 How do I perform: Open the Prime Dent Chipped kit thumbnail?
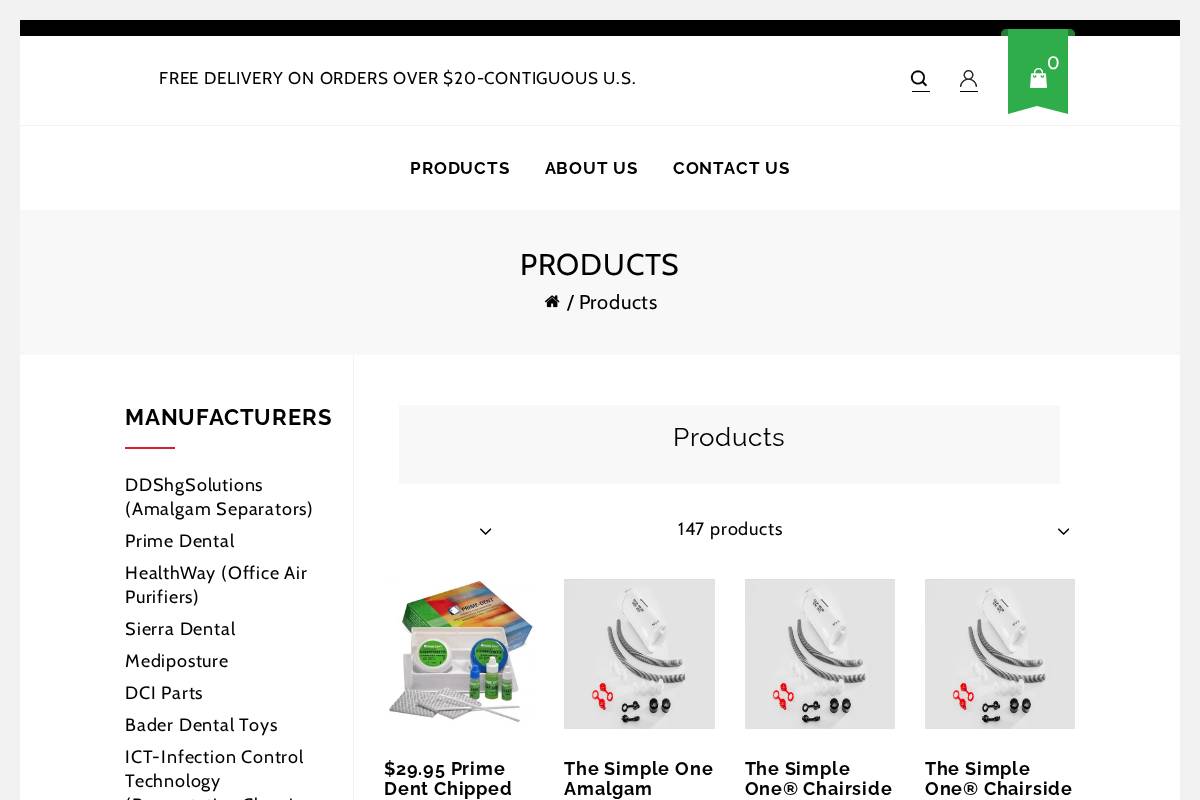[459, 653]
